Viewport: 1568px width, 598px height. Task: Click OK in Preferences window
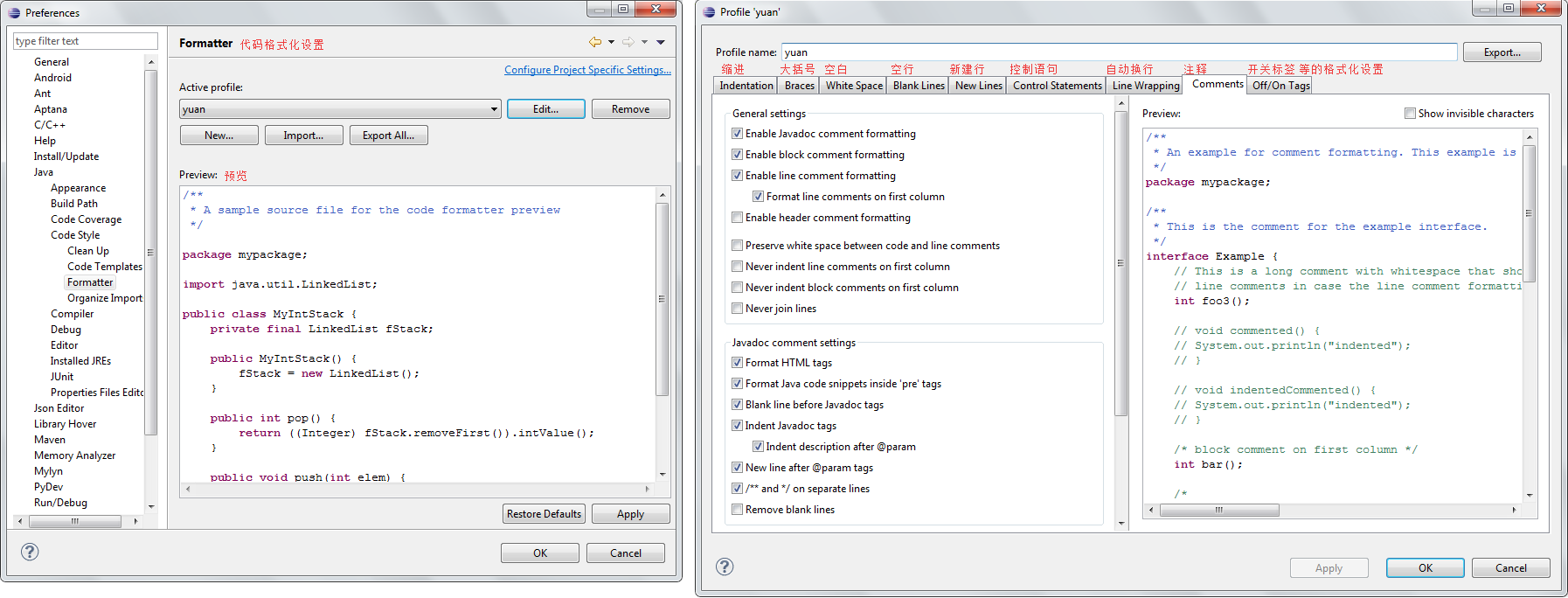point(540,553)
